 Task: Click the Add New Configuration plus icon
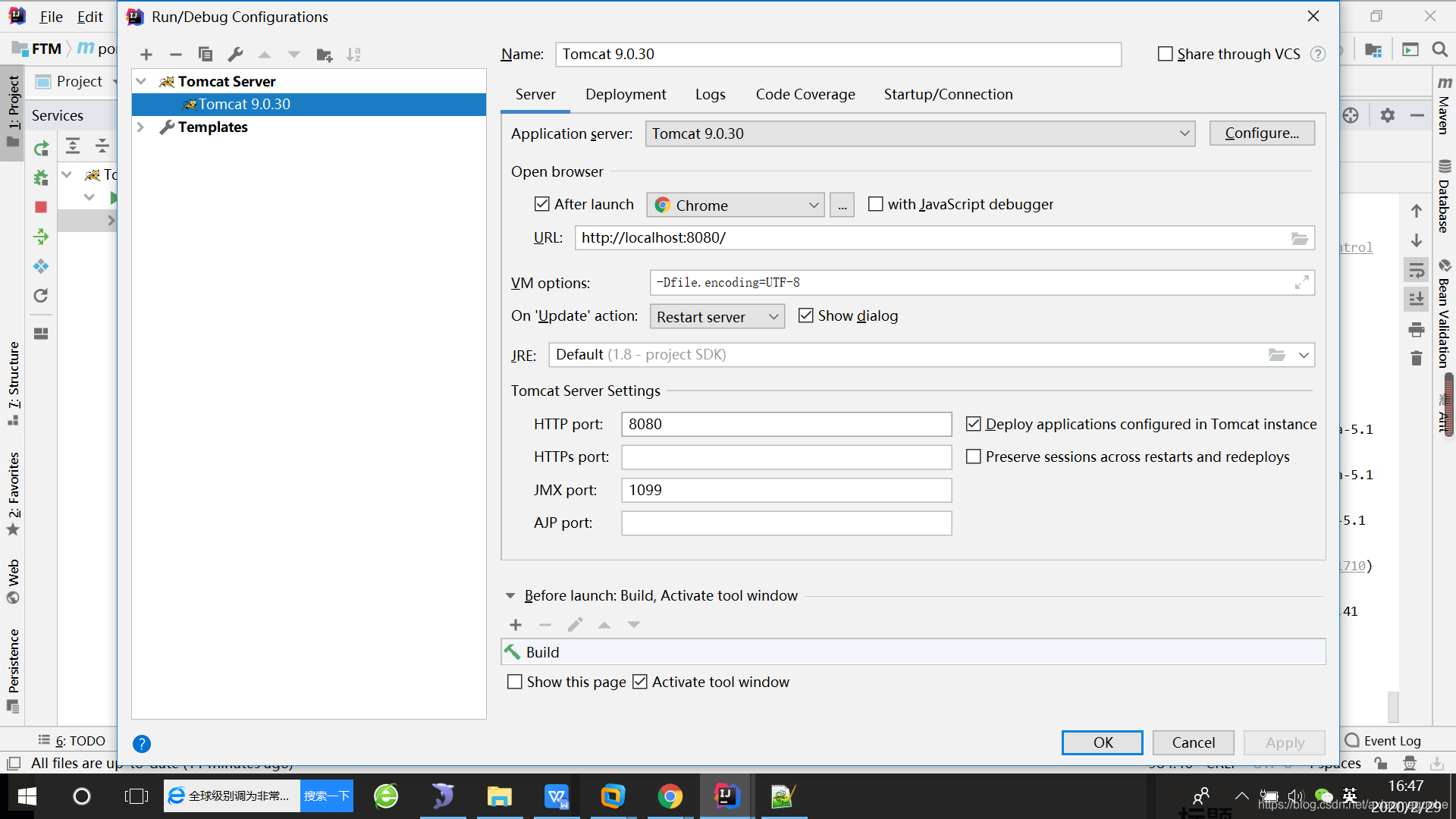146,55
